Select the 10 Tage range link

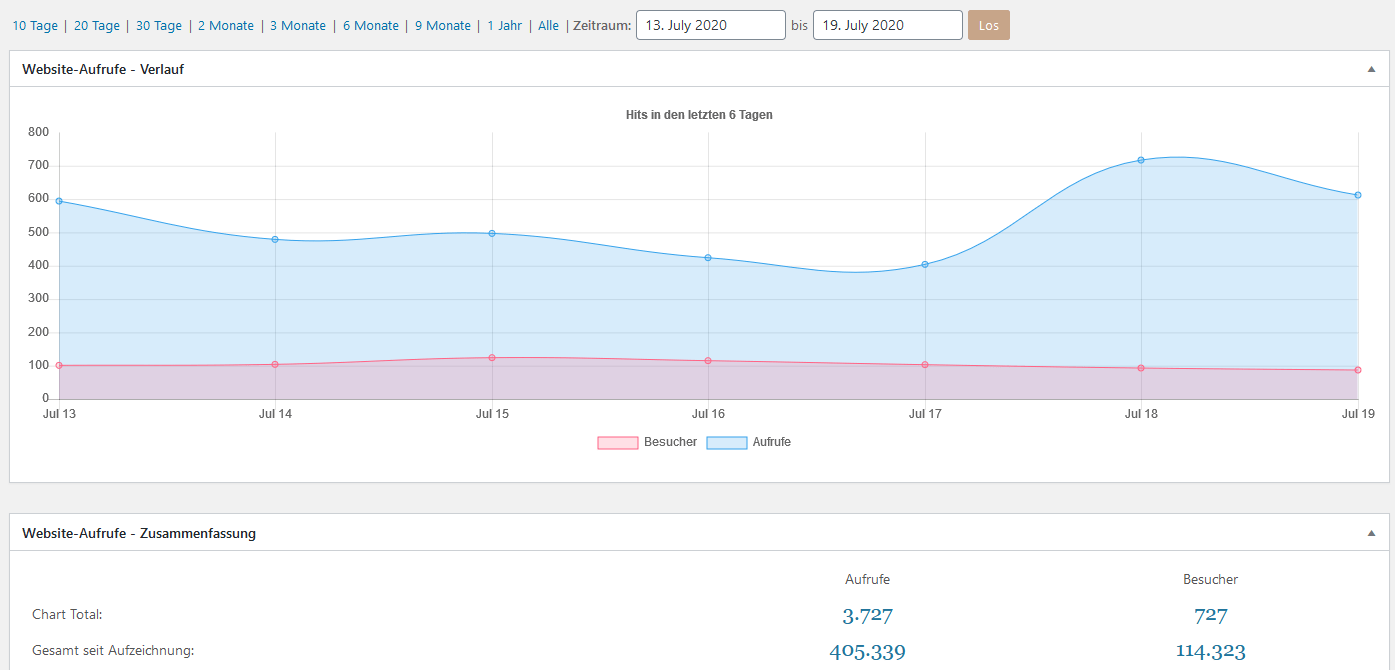(35, 26)
